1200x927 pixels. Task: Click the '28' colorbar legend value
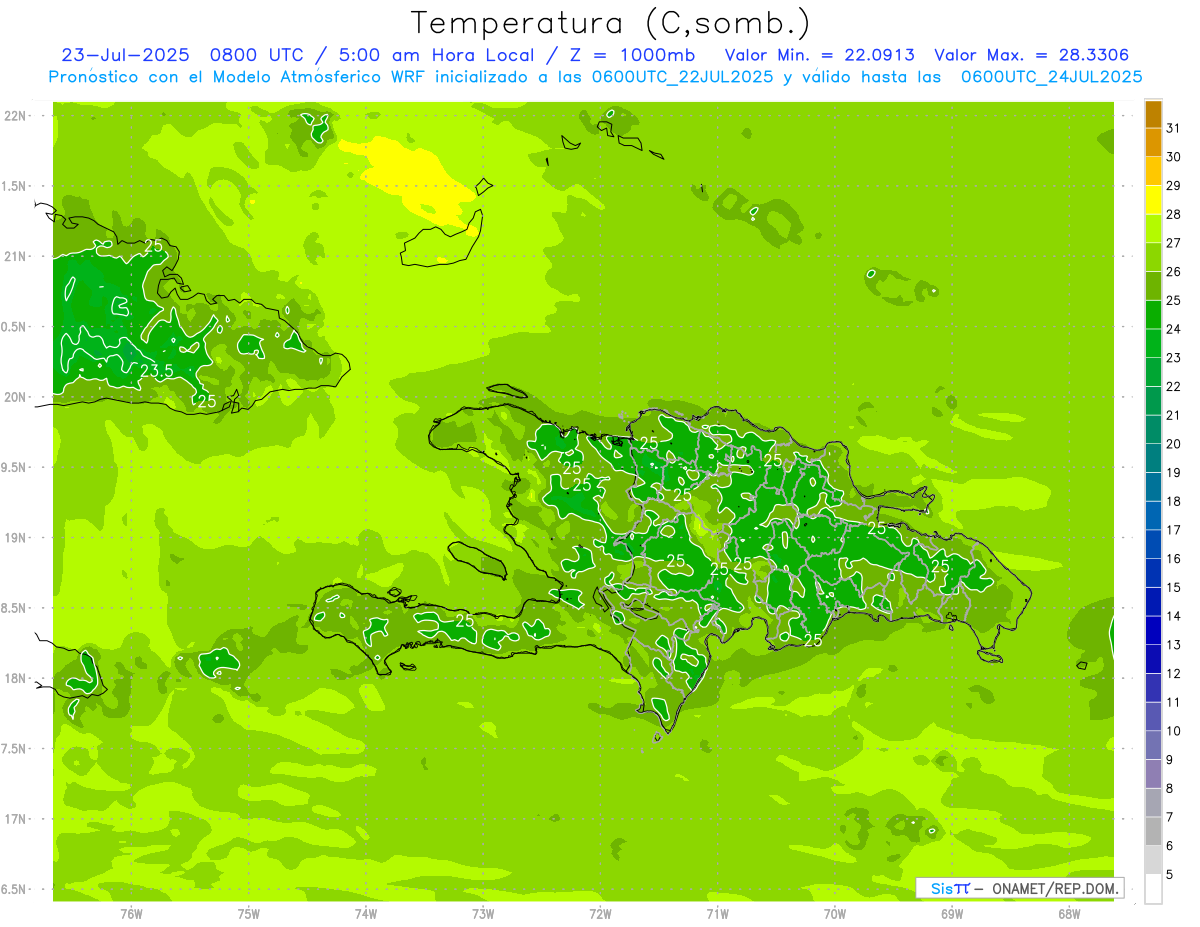pos(1174,214)
